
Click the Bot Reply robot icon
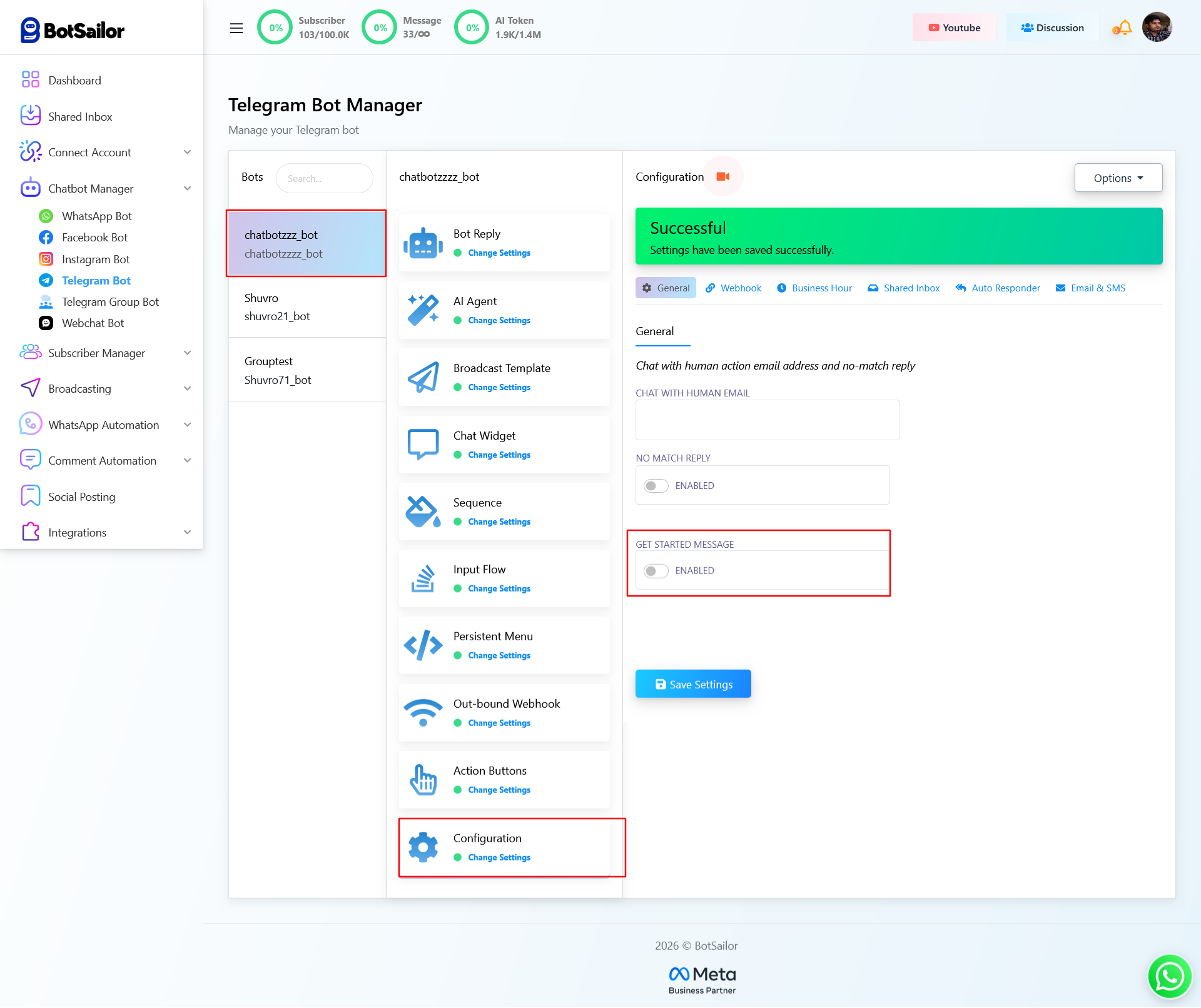pos(423,243)
